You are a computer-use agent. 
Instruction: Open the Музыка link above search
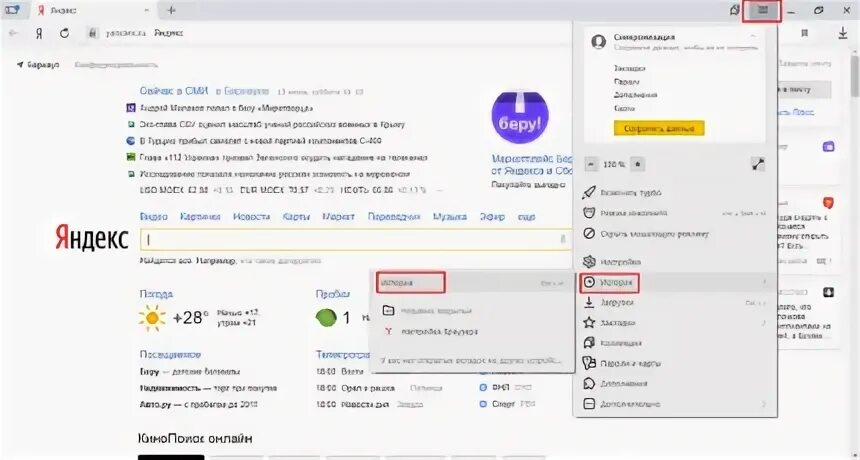click(450, 217)
